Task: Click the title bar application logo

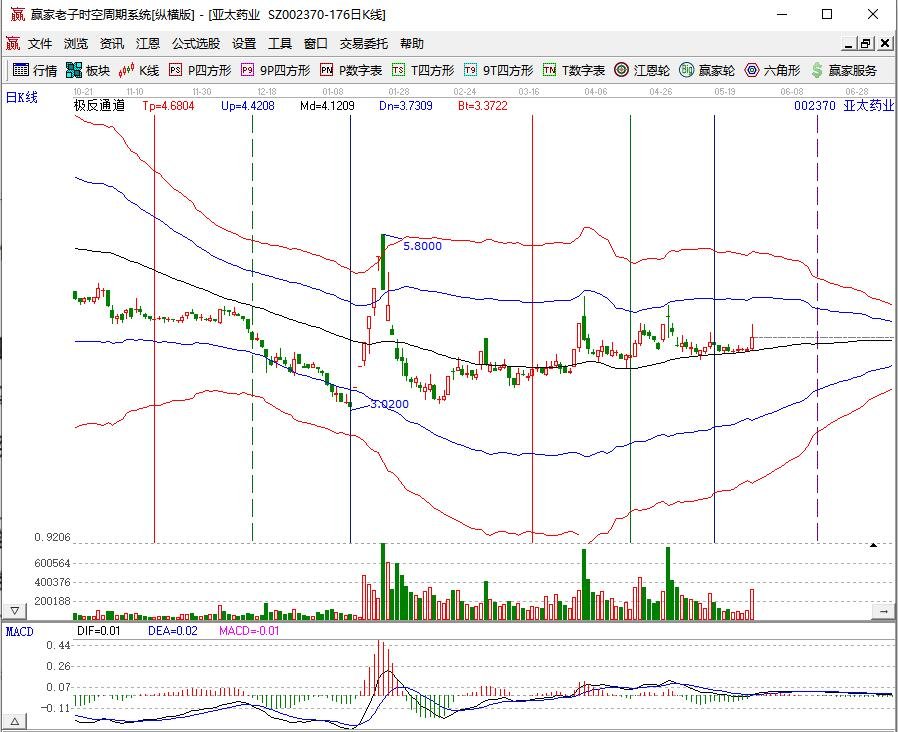Action: (18, 14)
